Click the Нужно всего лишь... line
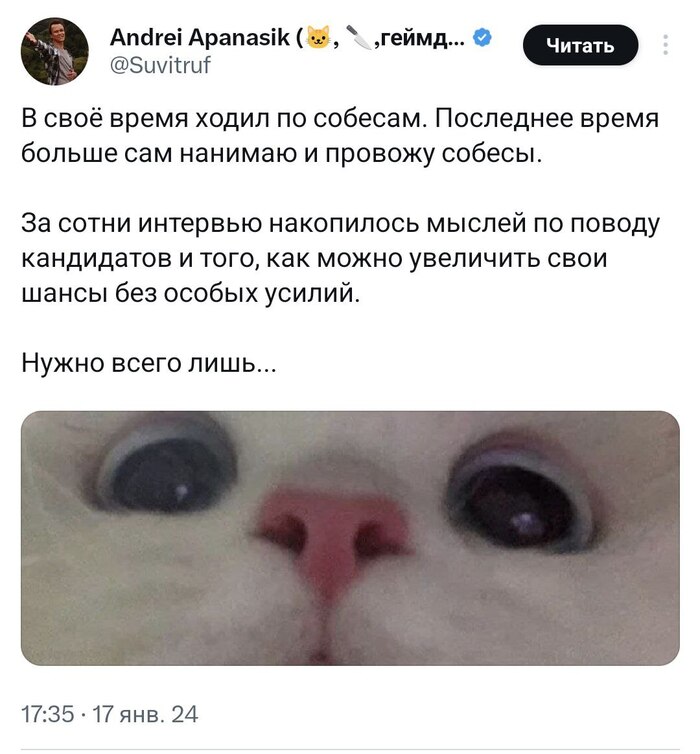 tap(149, 363)
